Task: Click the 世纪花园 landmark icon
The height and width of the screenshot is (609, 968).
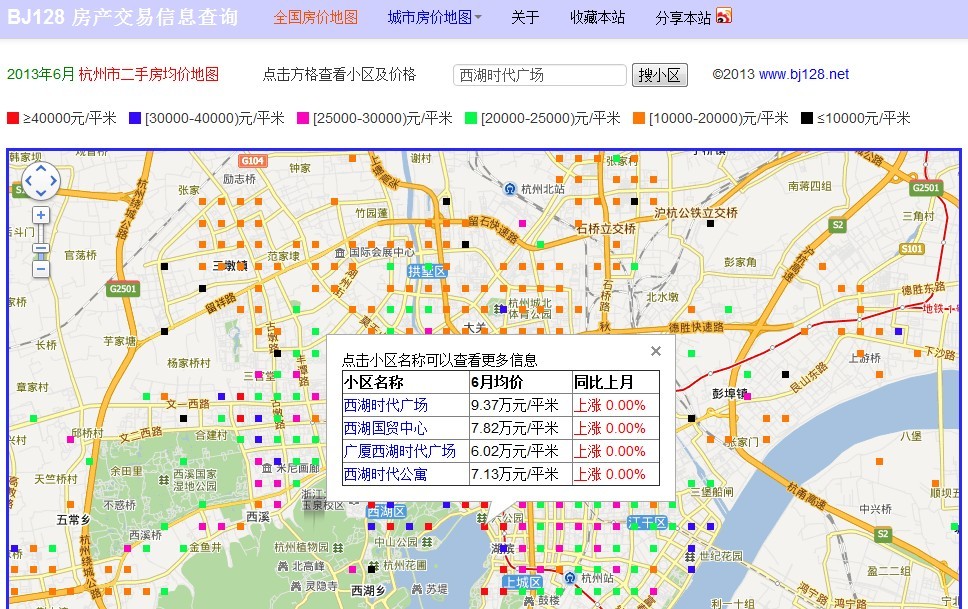Action: point(690,556)
